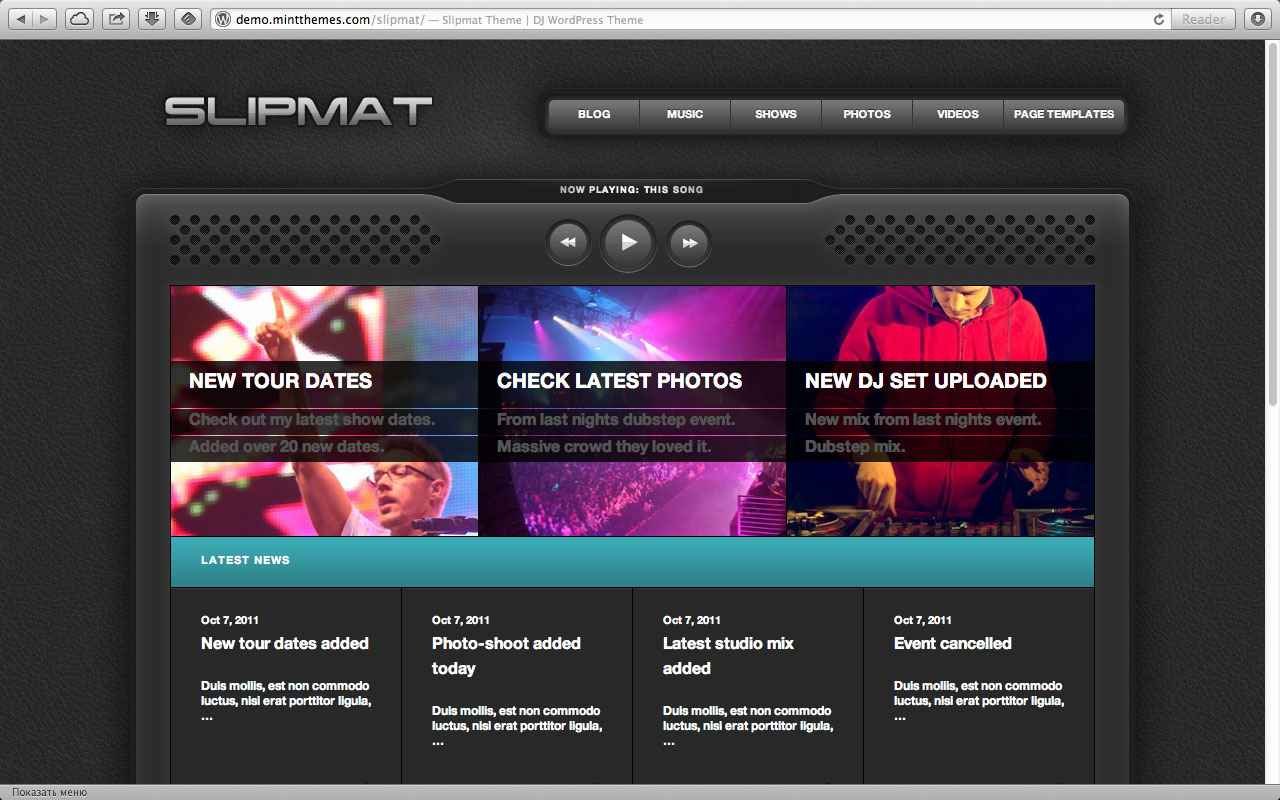The image size is (1280, 800).
Task: Click the date above 'Event cancelled'
Action: point(923,620)
